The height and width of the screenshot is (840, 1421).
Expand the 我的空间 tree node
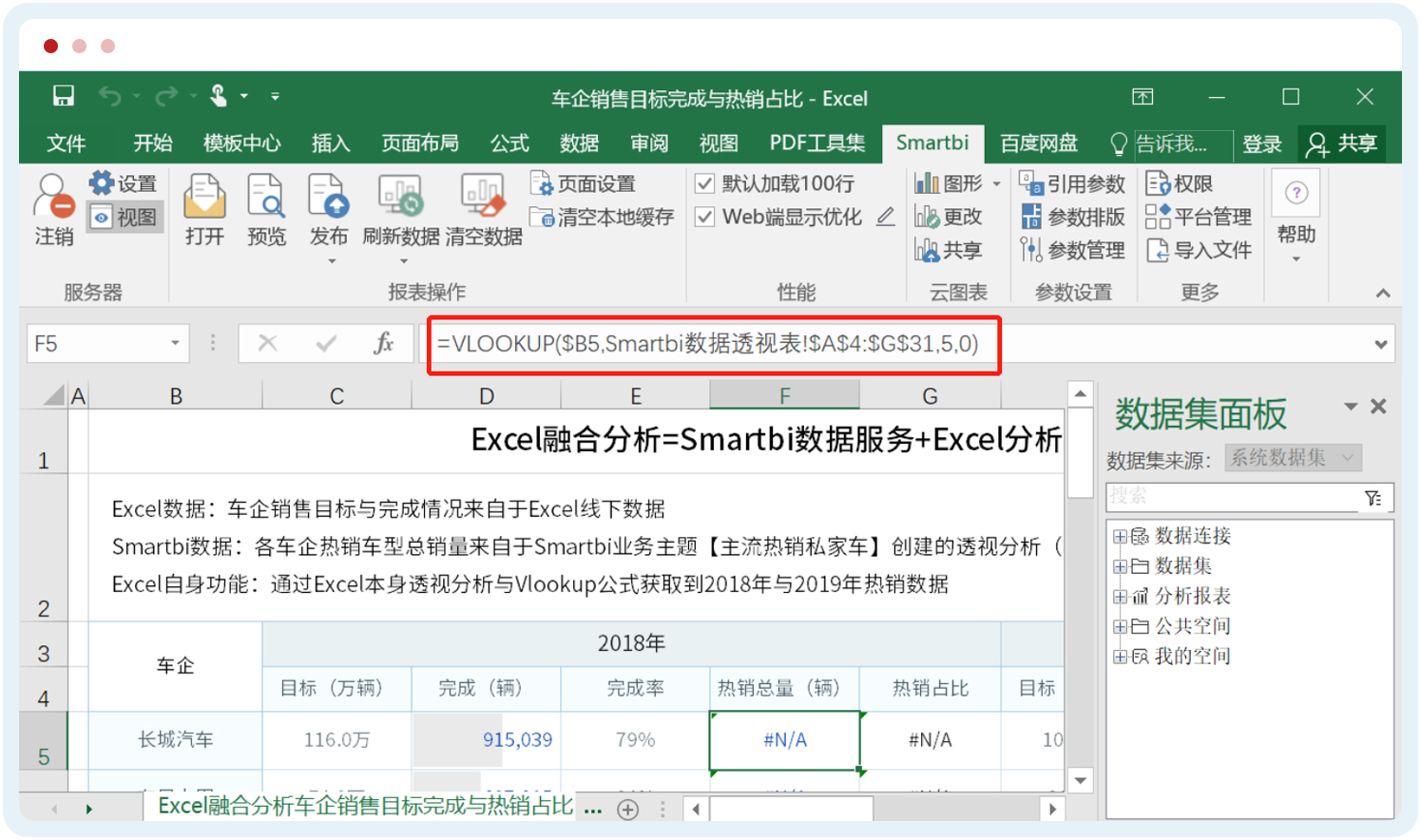tap(1120, 657)
